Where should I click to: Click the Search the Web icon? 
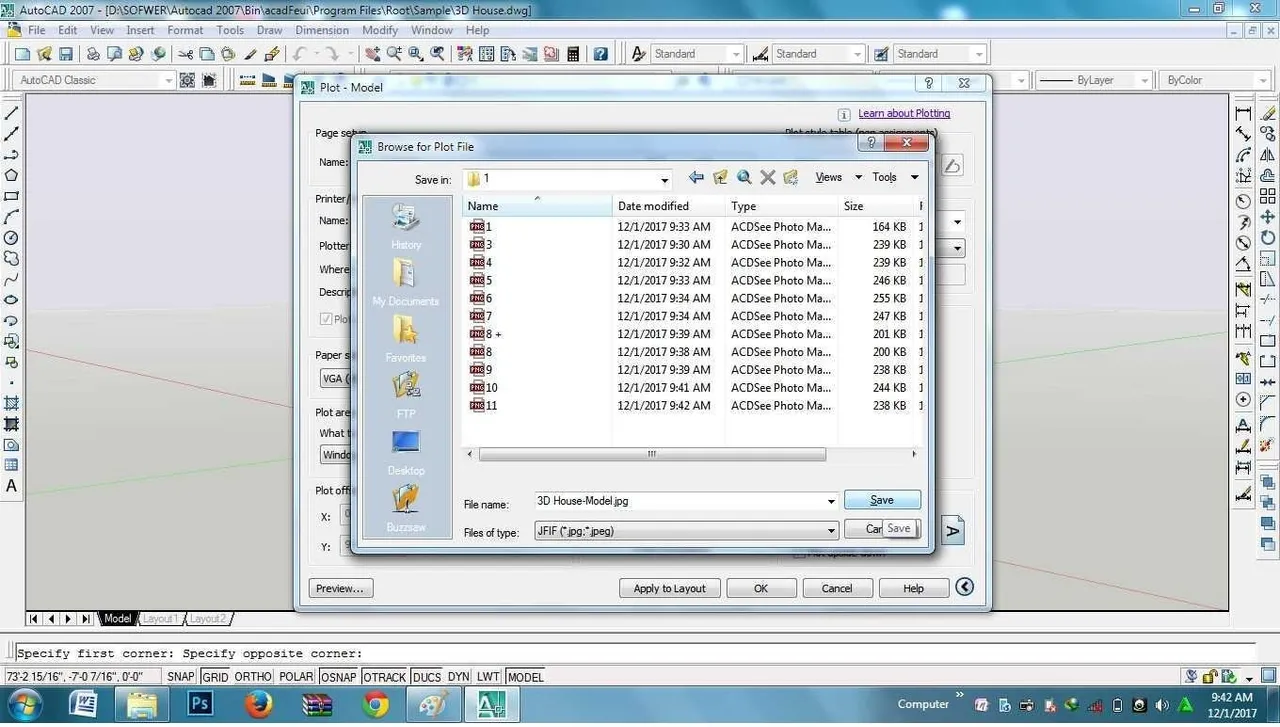tap(744, 177)
